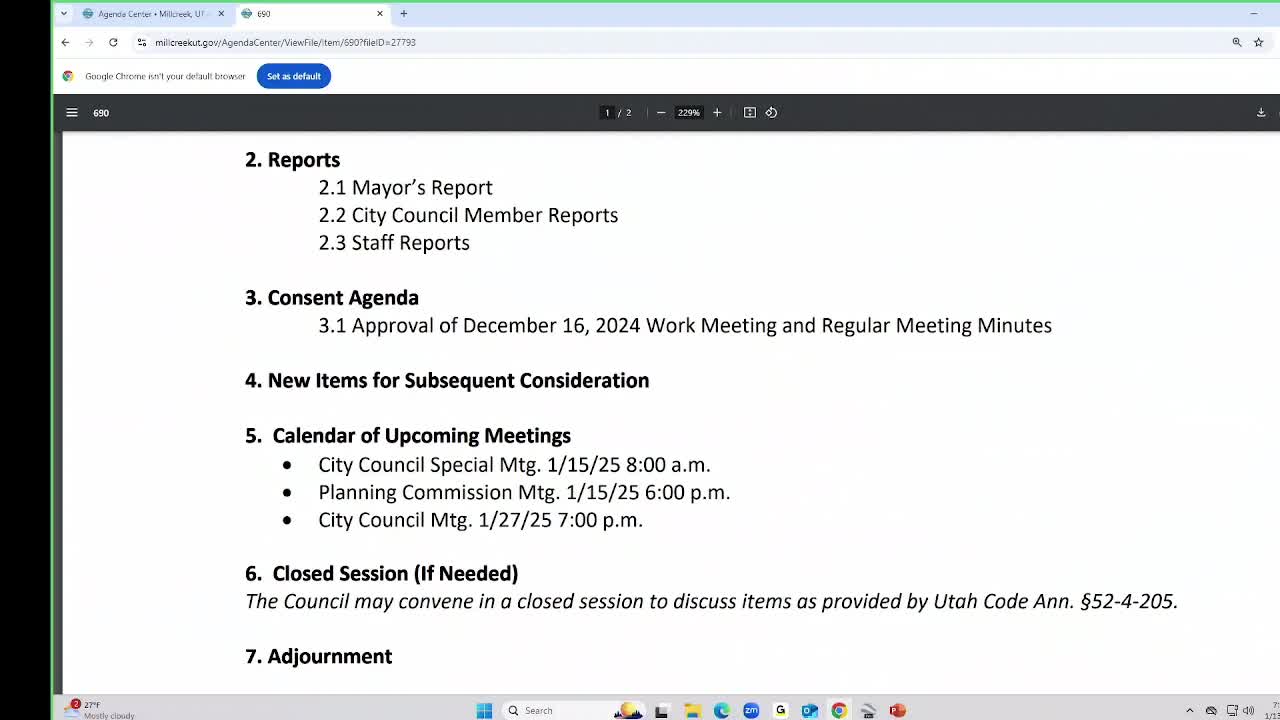
Task: Zoom out the PDF with minus button
Action: pyautogui.click(x=661, y=113)
